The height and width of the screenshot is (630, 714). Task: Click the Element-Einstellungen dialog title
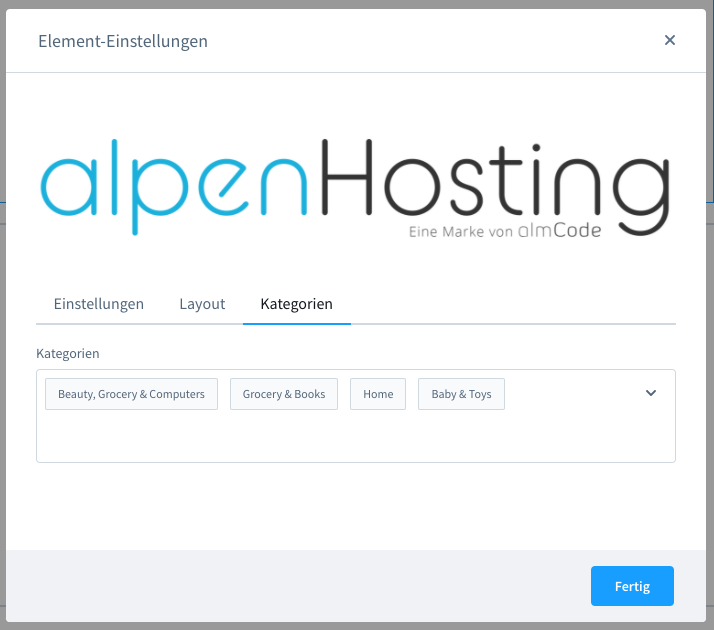(x=123, y=41)
